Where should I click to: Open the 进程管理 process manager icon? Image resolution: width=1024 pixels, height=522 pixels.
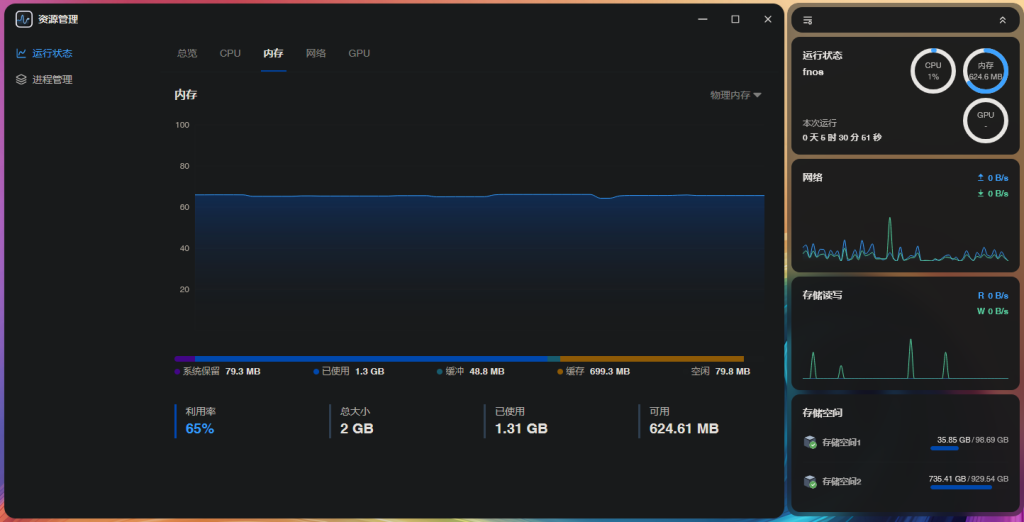(x=22, y=79)
